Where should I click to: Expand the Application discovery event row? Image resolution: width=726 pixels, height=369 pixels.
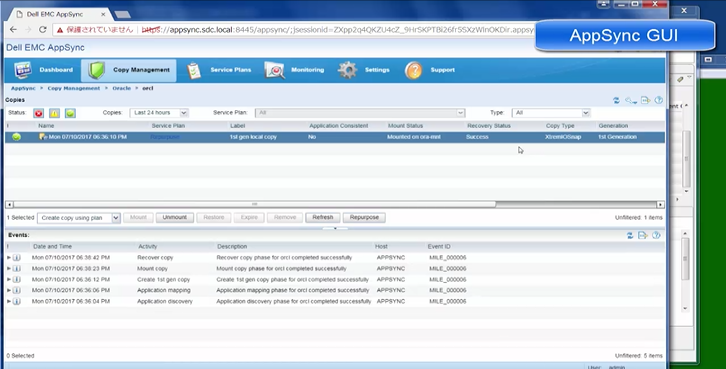click(x=9, y=301)
